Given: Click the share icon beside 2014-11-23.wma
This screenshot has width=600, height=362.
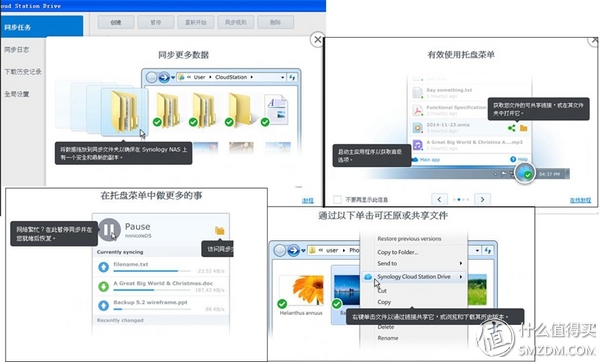Looking at the screenshot, I should 512,128.
